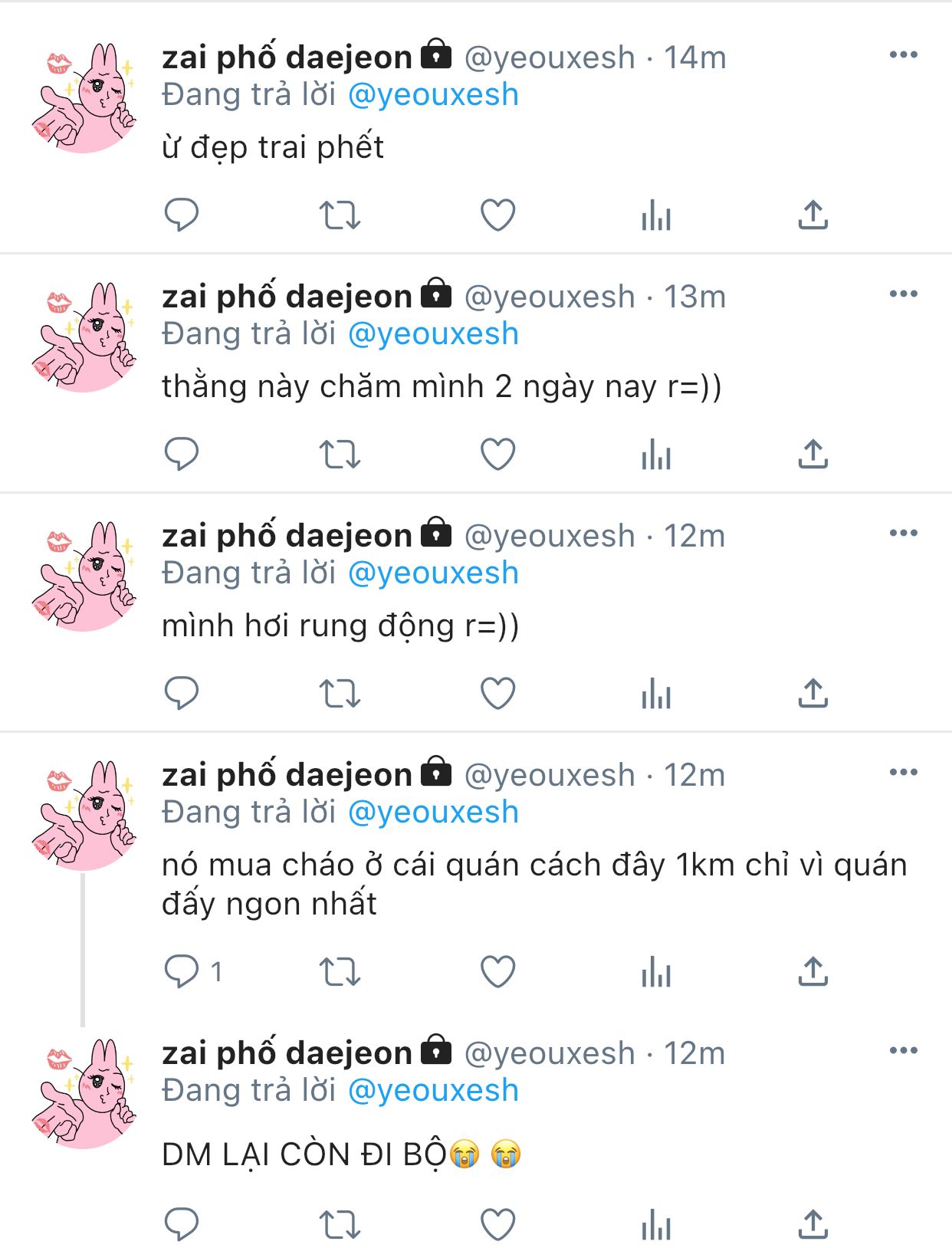Image resolution: width=952 pixels, height=1248 pixels.
Task: Open more options on the 13m tweet
Action: click(x=904, y=294)
